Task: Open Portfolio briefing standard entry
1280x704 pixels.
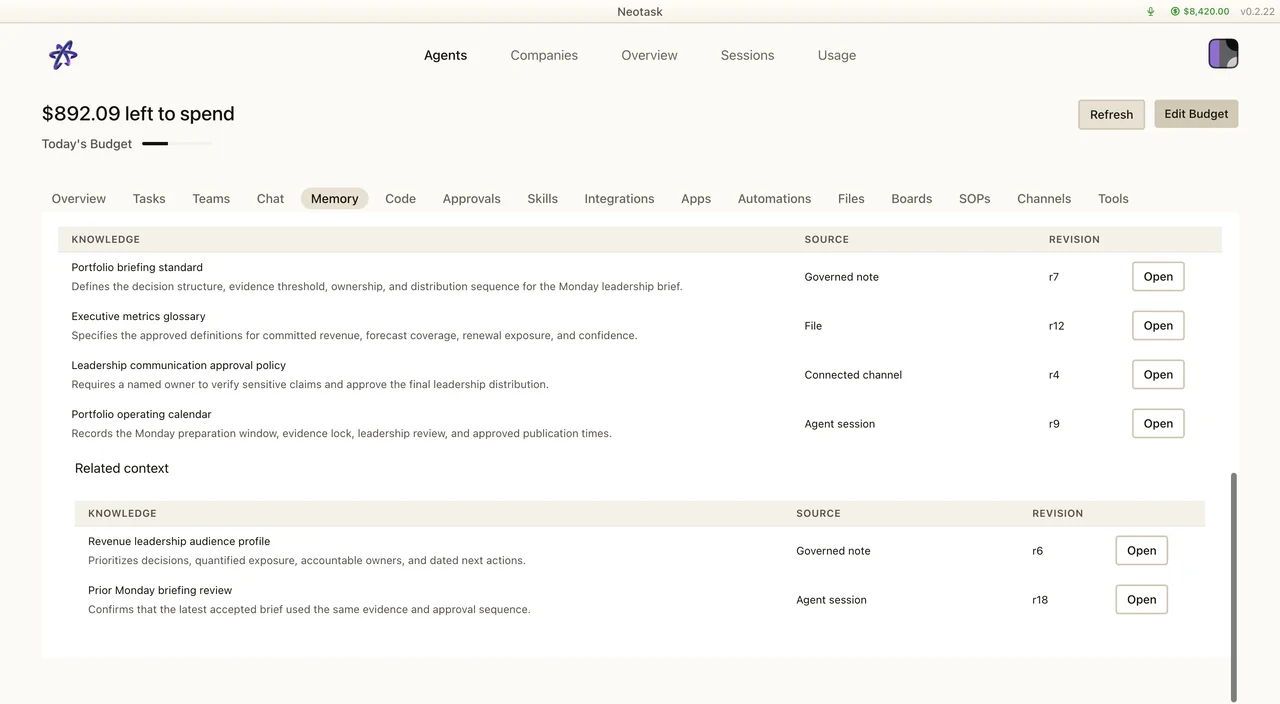Action: point(1158,277)
